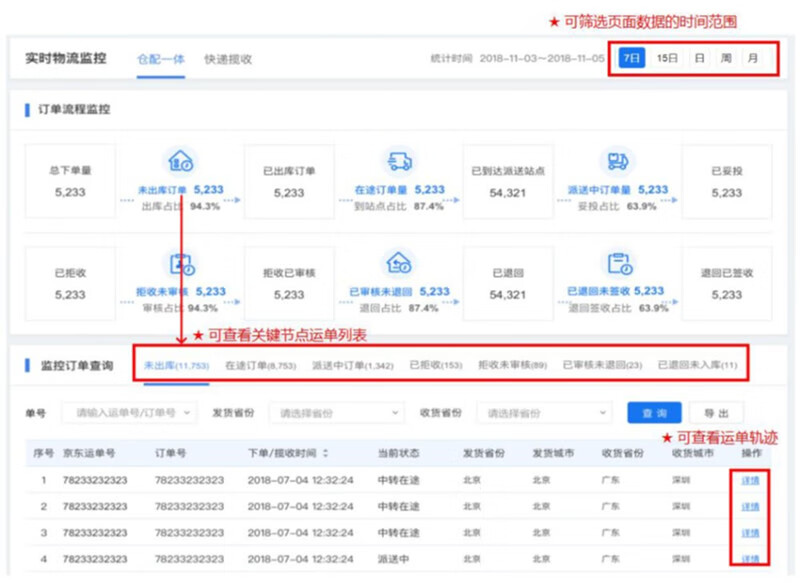Click the warehouse icon above 未出库订单
800x583 pixels.
(x=181, y=161)
